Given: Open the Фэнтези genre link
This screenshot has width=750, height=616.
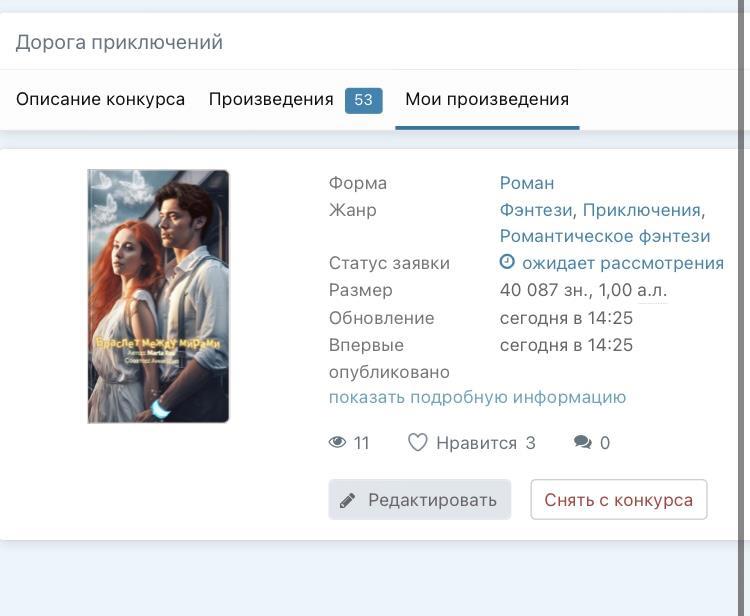Looking at the screenshot, I should 536,210.
